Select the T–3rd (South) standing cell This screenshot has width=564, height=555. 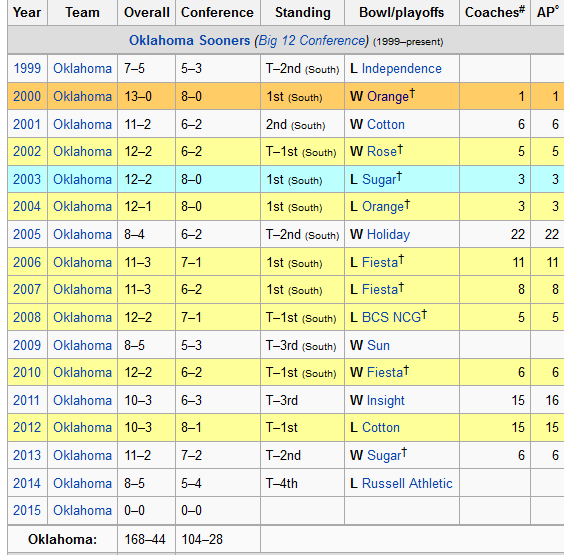click(x=303, y=346)
